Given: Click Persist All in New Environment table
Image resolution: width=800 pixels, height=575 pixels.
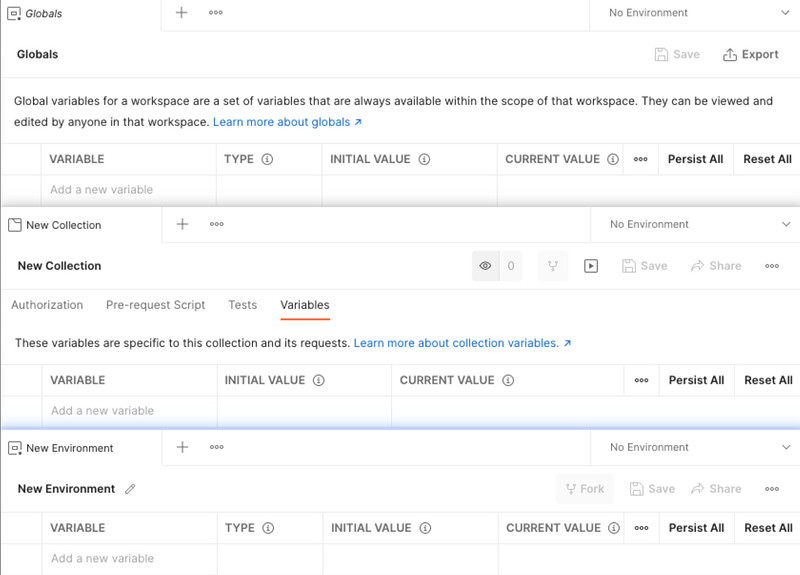Looking at the screenshot, I should 696,528.
